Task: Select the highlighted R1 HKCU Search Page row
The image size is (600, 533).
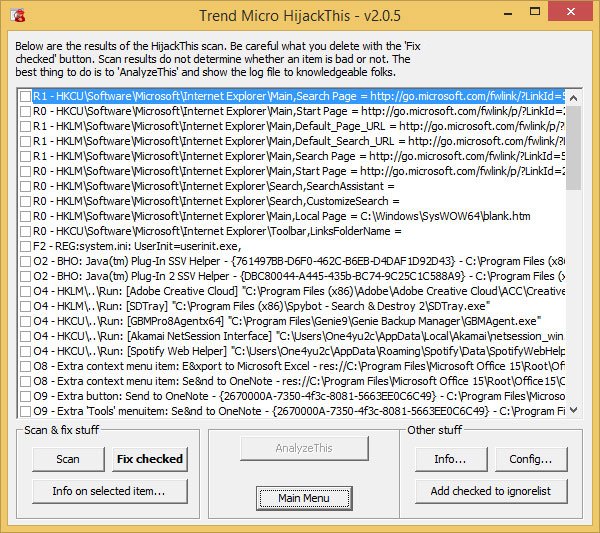Action: coord(298,96)
